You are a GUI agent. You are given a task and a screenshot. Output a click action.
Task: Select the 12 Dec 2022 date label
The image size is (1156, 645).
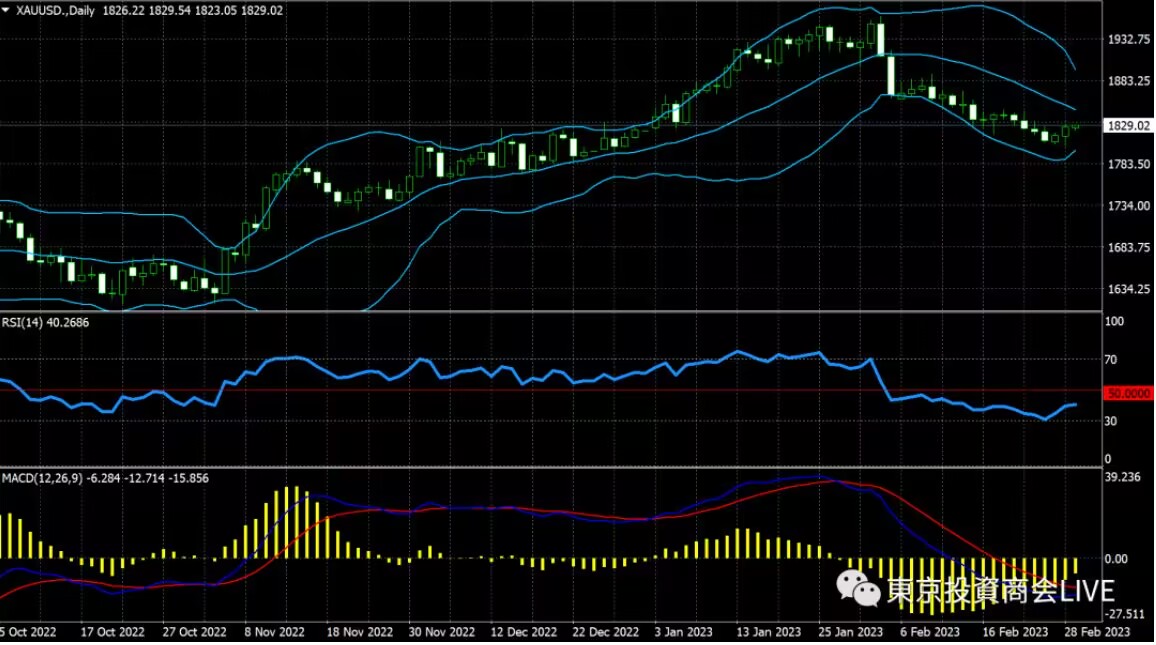(x=523, y=632)
